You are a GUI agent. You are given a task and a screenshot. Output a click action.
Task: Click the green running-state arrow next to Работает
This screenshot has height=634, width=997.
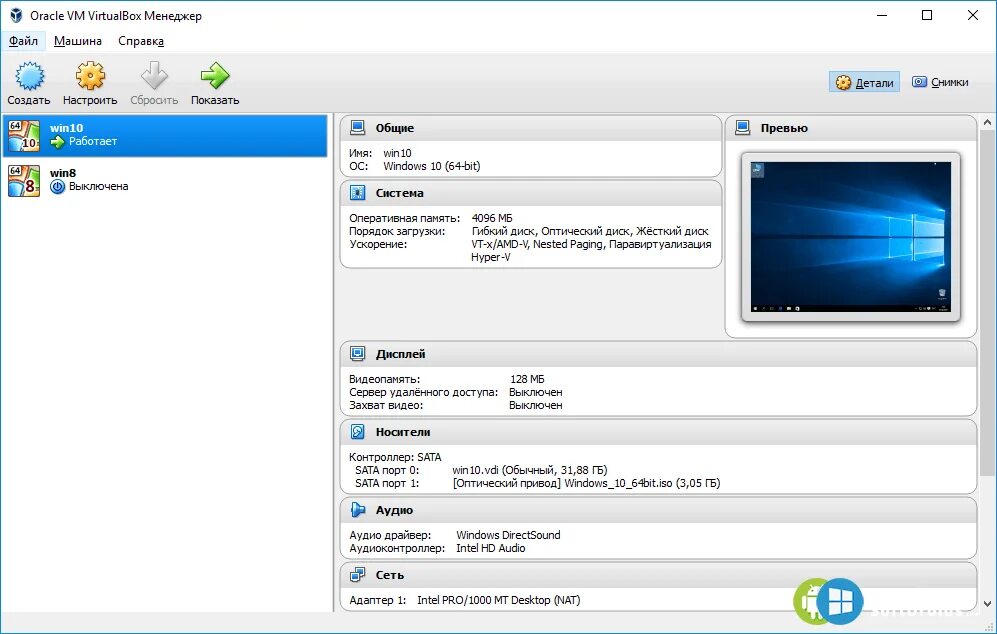click(x=58, y=142)
